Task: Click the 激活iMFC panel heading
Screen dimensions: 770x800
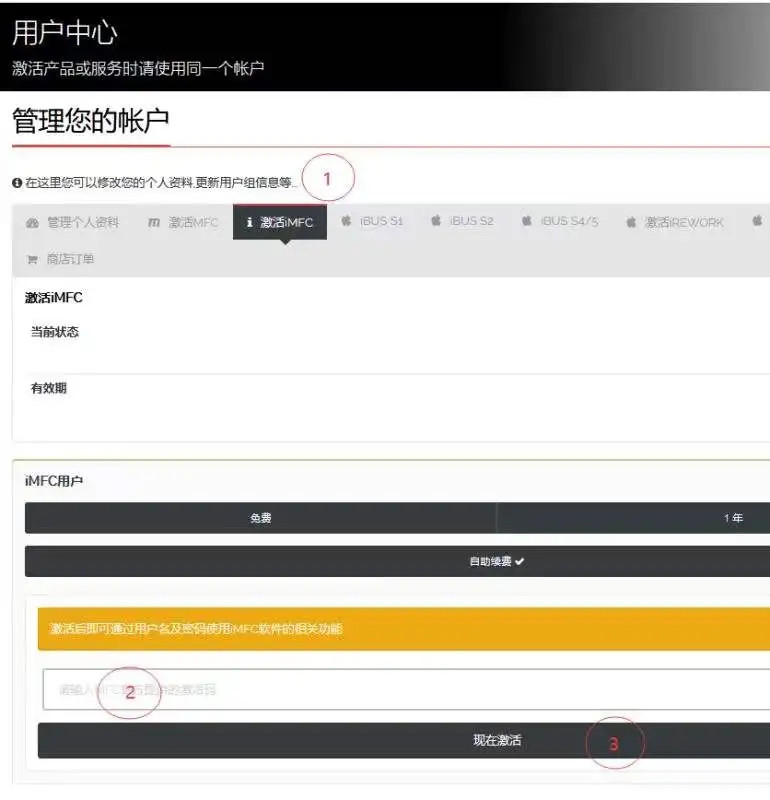Action: coord(54,297)
